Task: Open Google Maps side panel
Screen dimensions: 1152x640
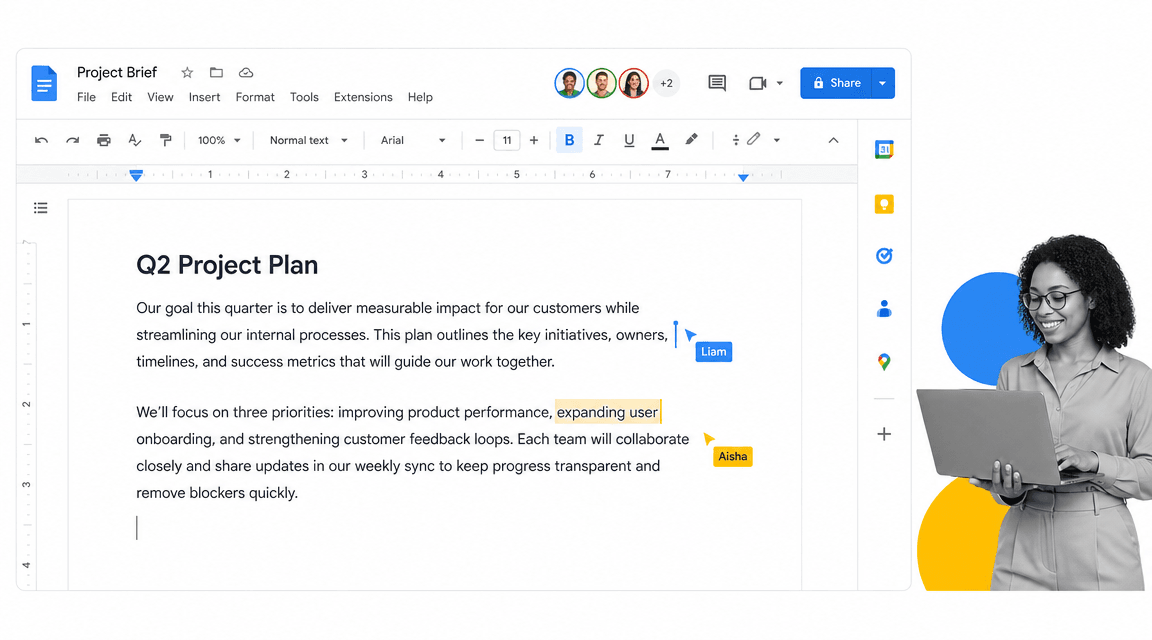Action: [884, 362]
